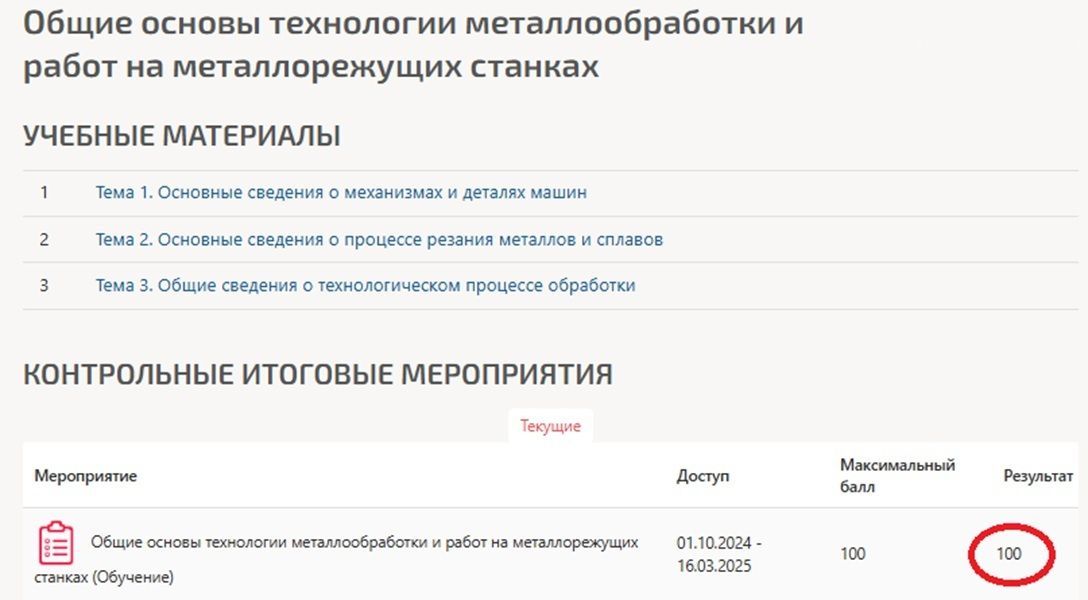This screenshot has width=1088, height=600.
Task: Click row number 3 in materials list
Action: point(44,285)
